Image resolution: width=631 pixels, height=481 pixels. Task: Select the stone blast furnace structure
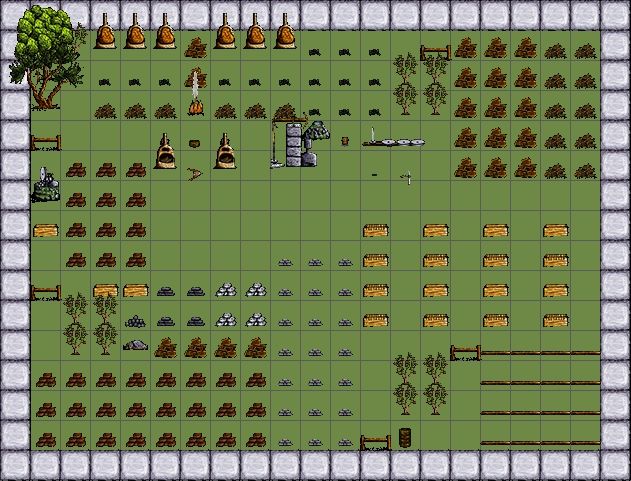(301, 144)
